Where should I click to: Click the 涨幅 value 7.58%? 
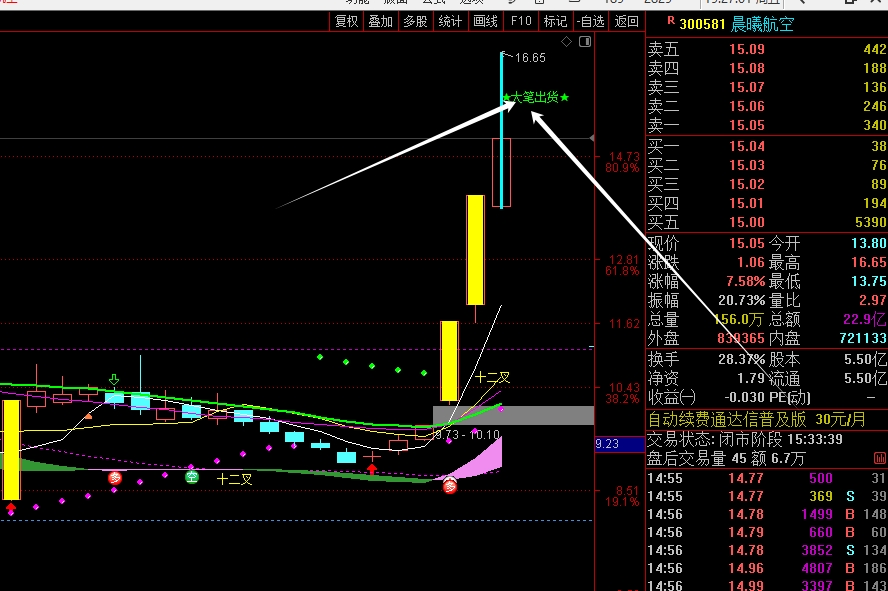[x=745, y=281]
